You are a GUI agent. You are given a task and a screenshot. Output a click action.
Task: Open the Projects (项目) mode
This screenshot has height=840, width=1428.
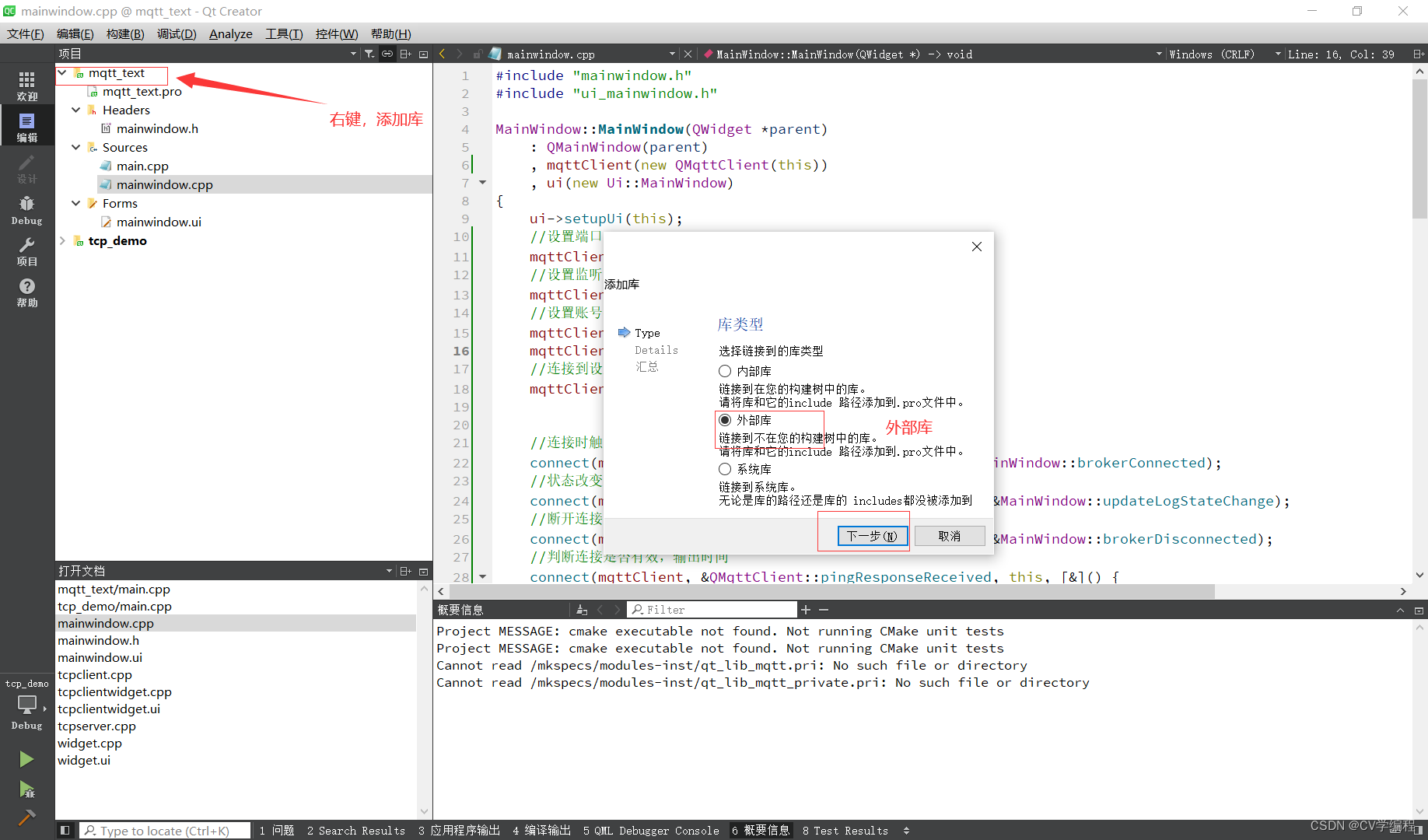[x=26, y=250]
